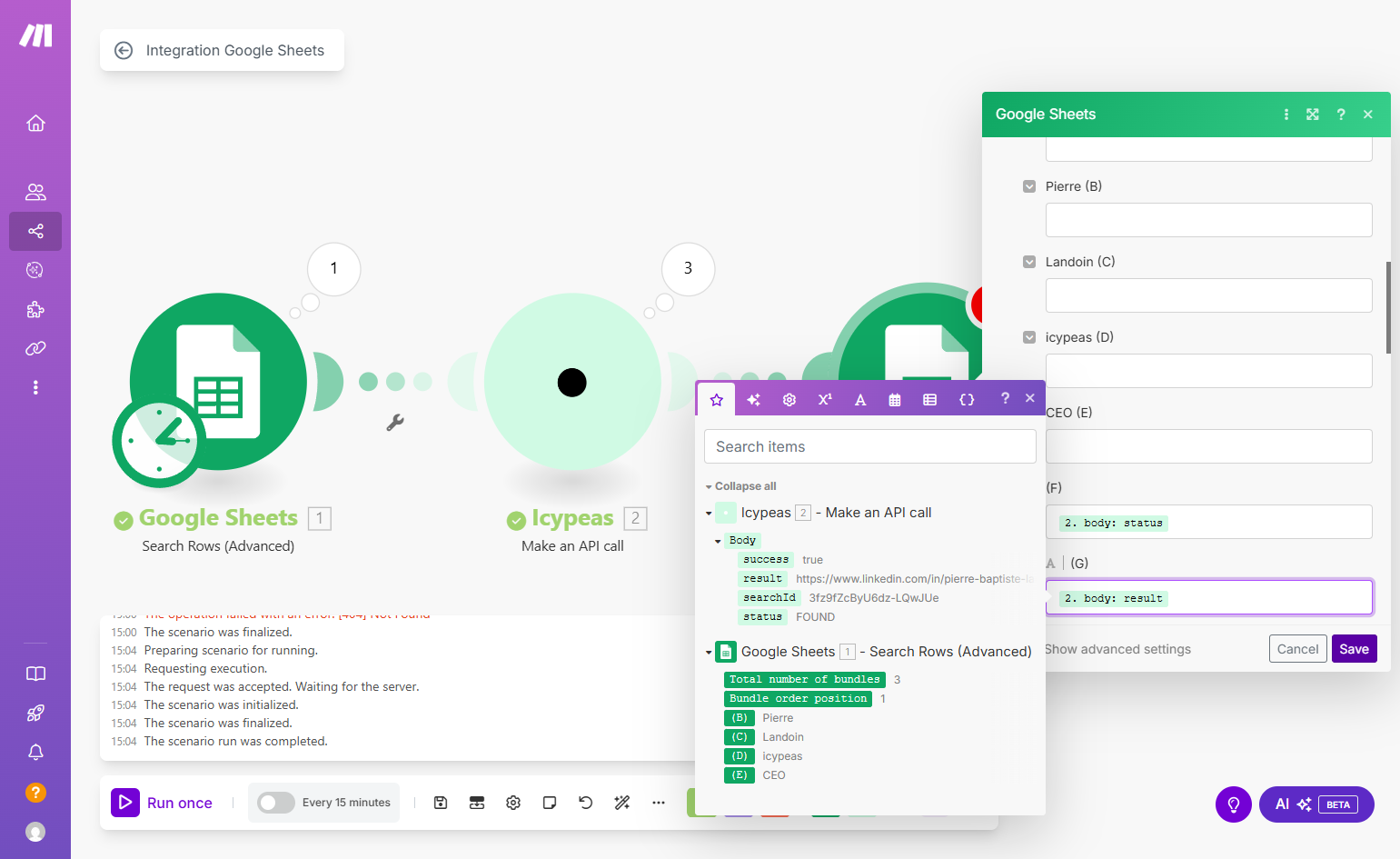Open the Home icon in sidebar
Screen dimensions: 1400x859
click(x=35, y=123)
